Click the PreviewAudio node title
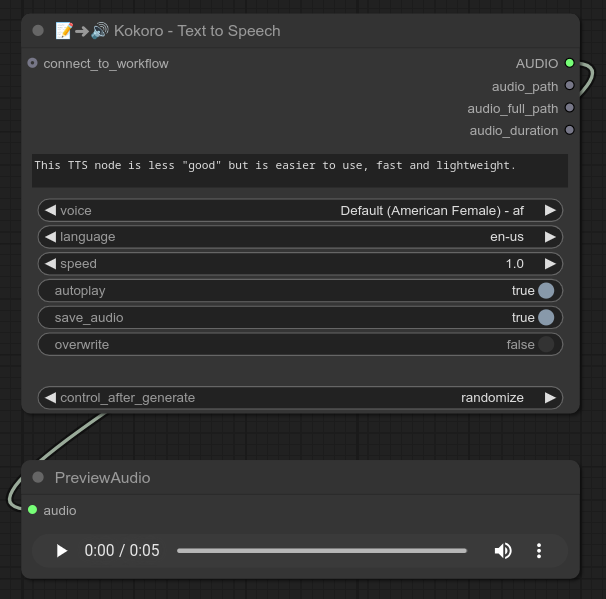Image resolution: width=606 pixels, height=599 pixels. tap(102, 478)
